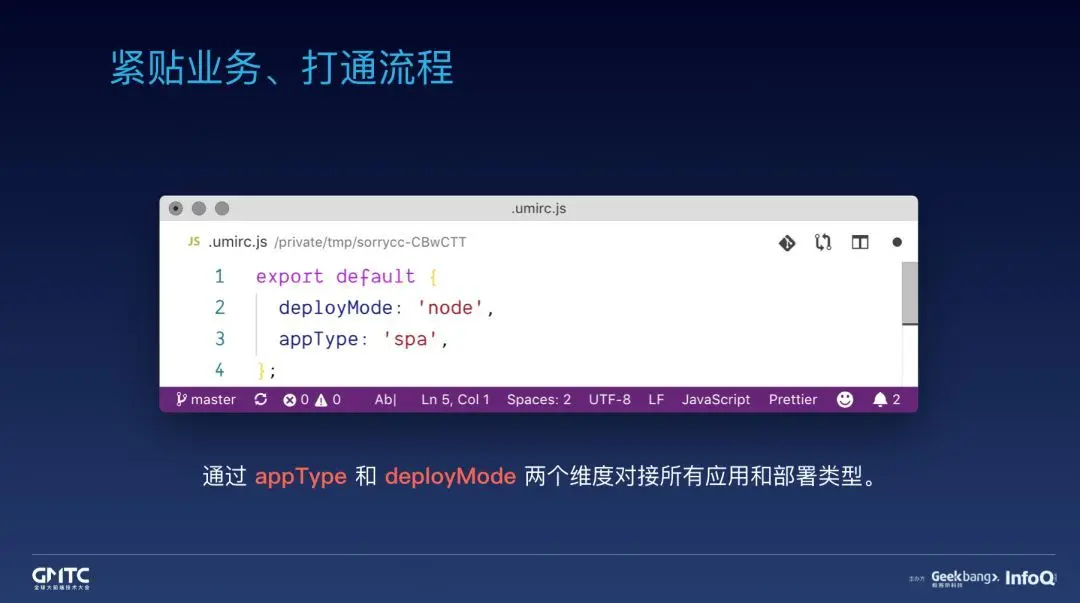Click Ln 5, Col 1 to go to line

455,400
